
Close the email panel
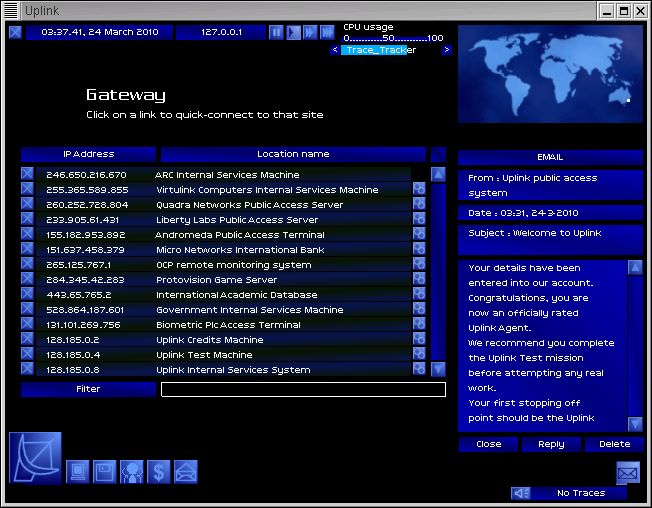click(x=489, y=444)
